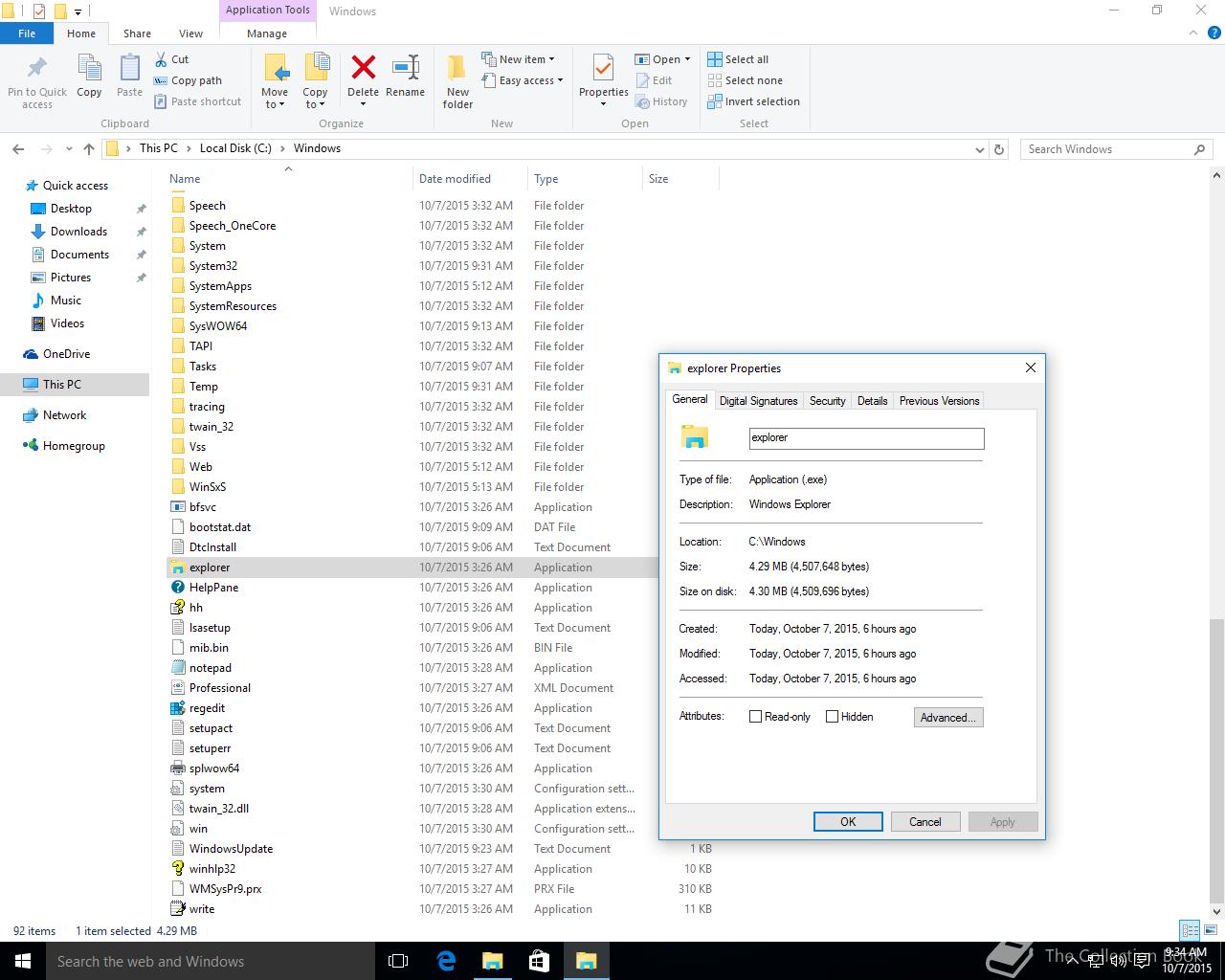Open the address bar history dropdown
This screenshot has width=1225, height=980.
979,149
